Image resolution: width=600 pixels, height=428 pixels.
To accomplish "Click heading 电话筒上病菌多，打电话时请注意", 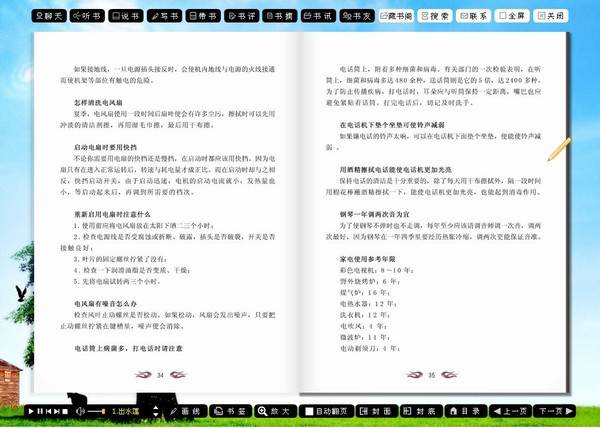I will [128, 349].
